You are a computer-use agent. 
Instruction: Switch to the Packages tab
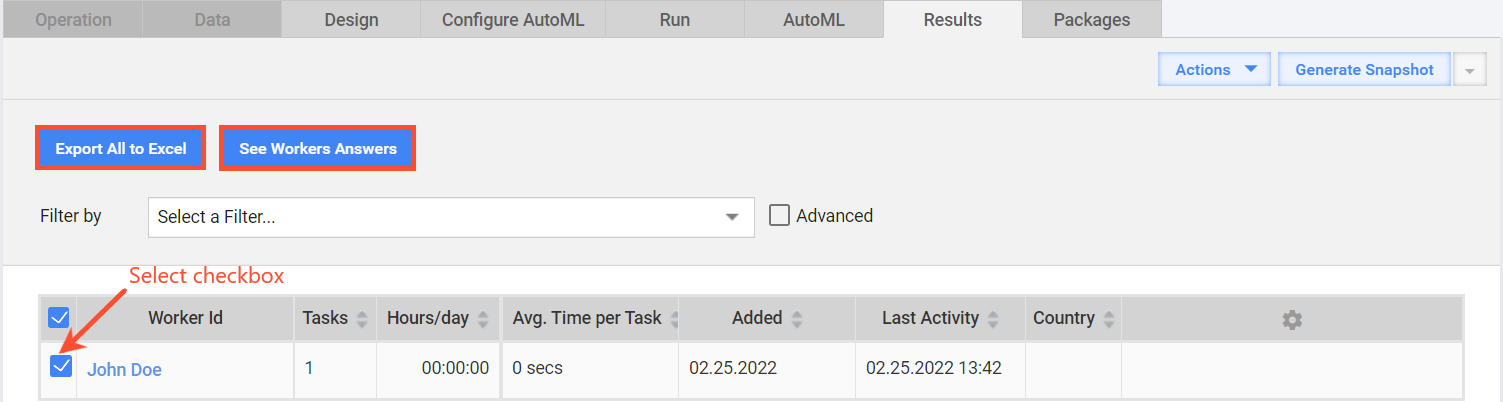(1092, 19)
